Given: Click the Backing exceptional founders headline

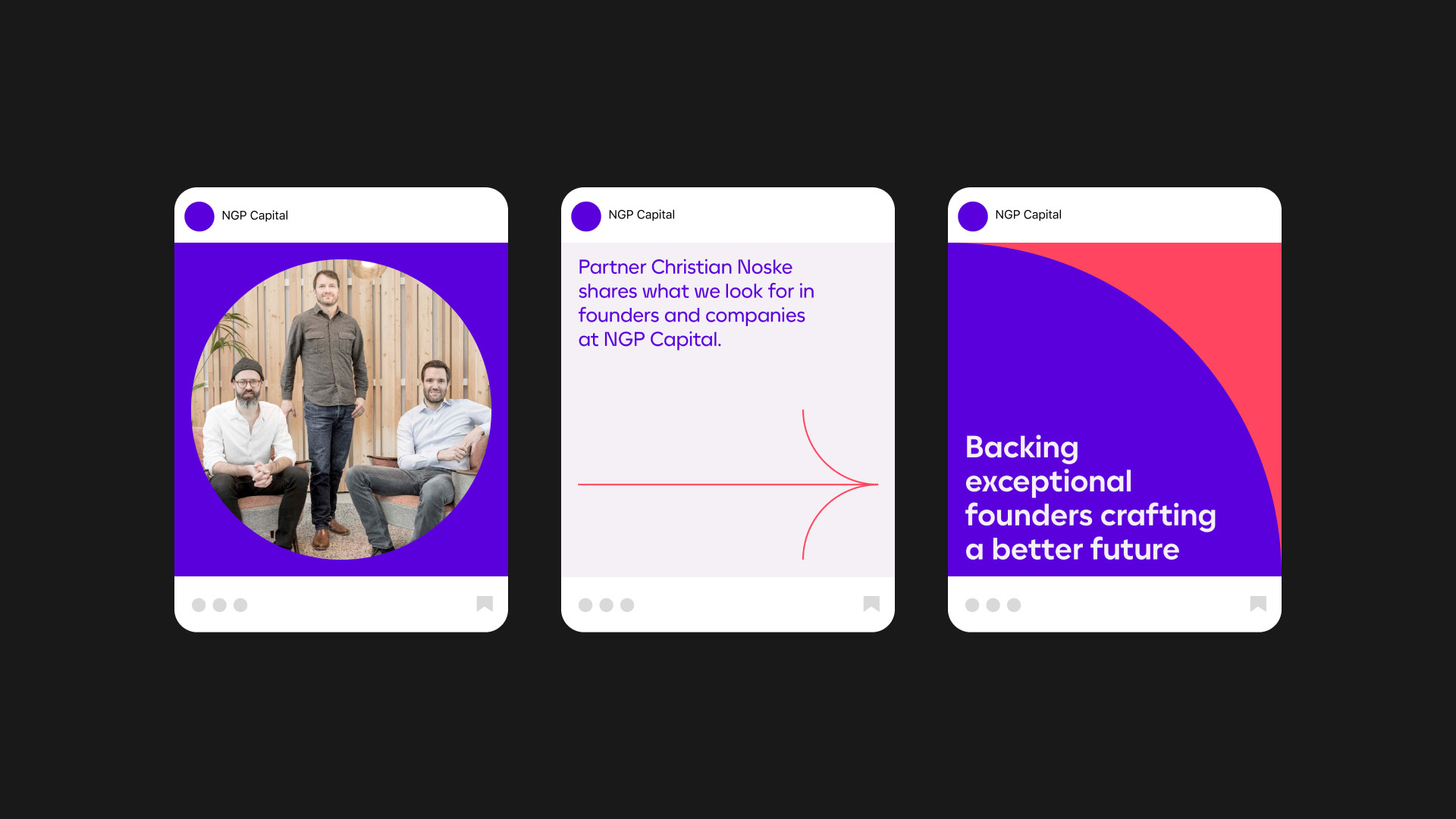Looking at the screenshot, I should click(1090, 498).
